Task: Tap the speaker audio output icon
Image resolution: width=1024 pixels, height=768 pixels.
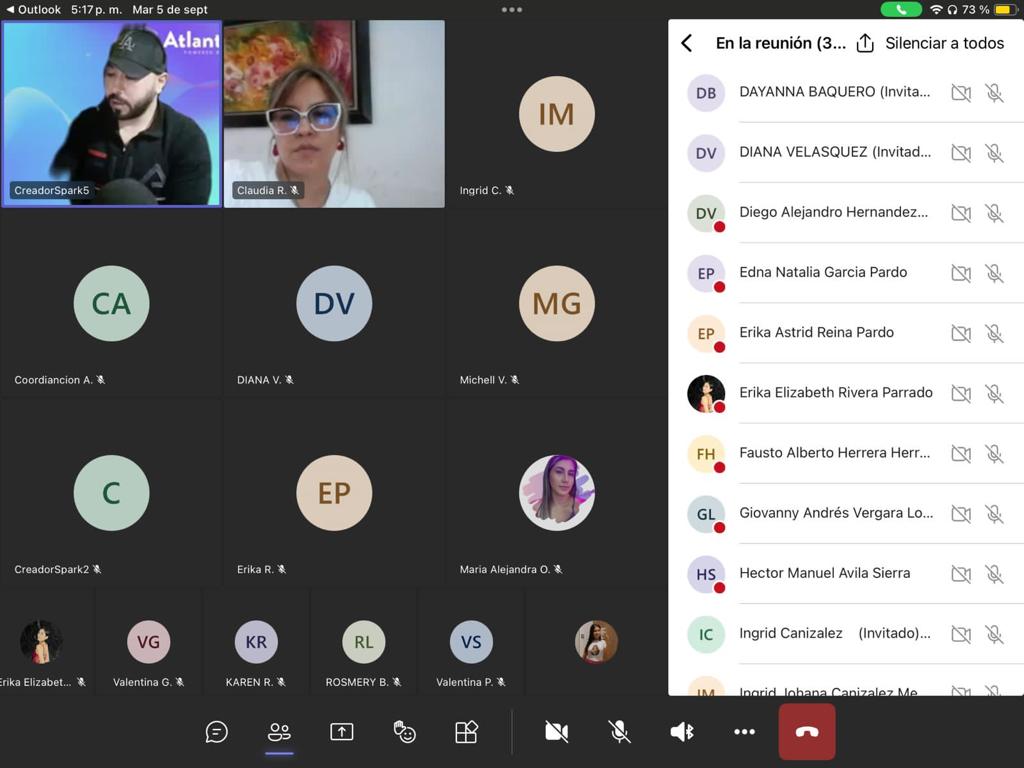Action: point(682,732)
